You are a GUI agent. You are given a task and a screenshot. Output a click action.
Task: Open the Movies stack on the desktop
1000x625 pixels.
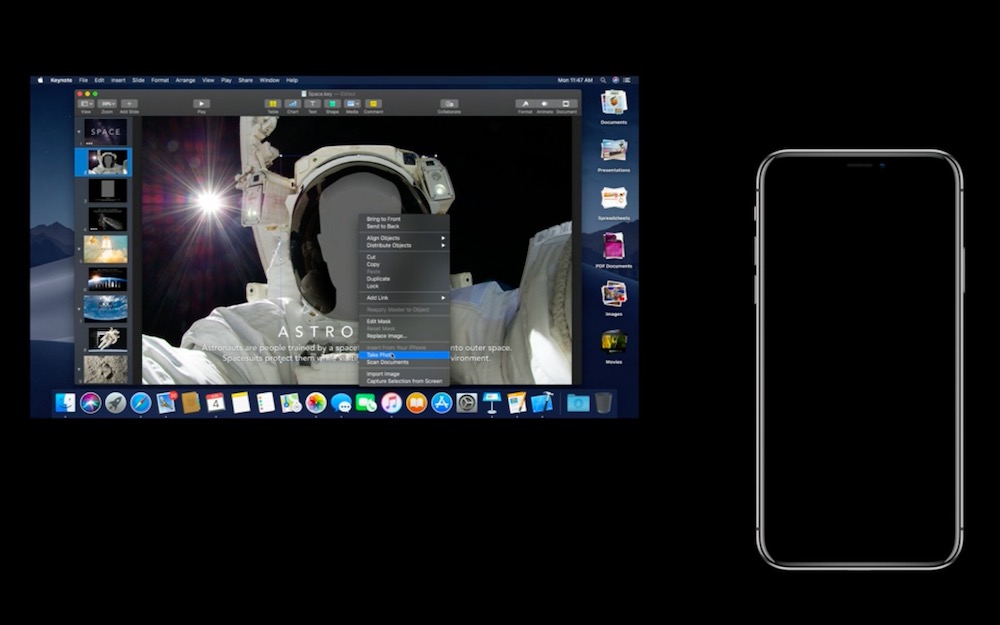pyautogui.click(x=614, y=346)
